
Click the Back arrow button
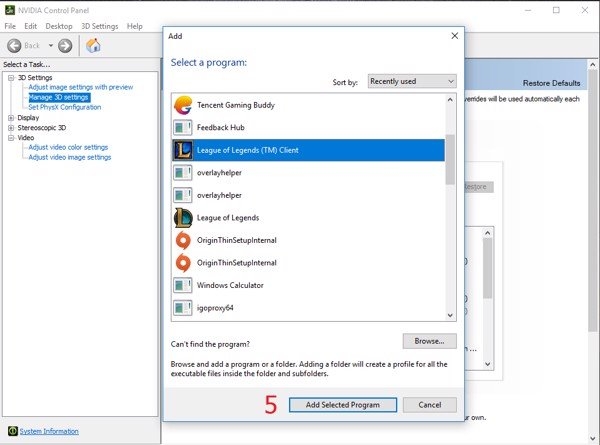point(15,46)
